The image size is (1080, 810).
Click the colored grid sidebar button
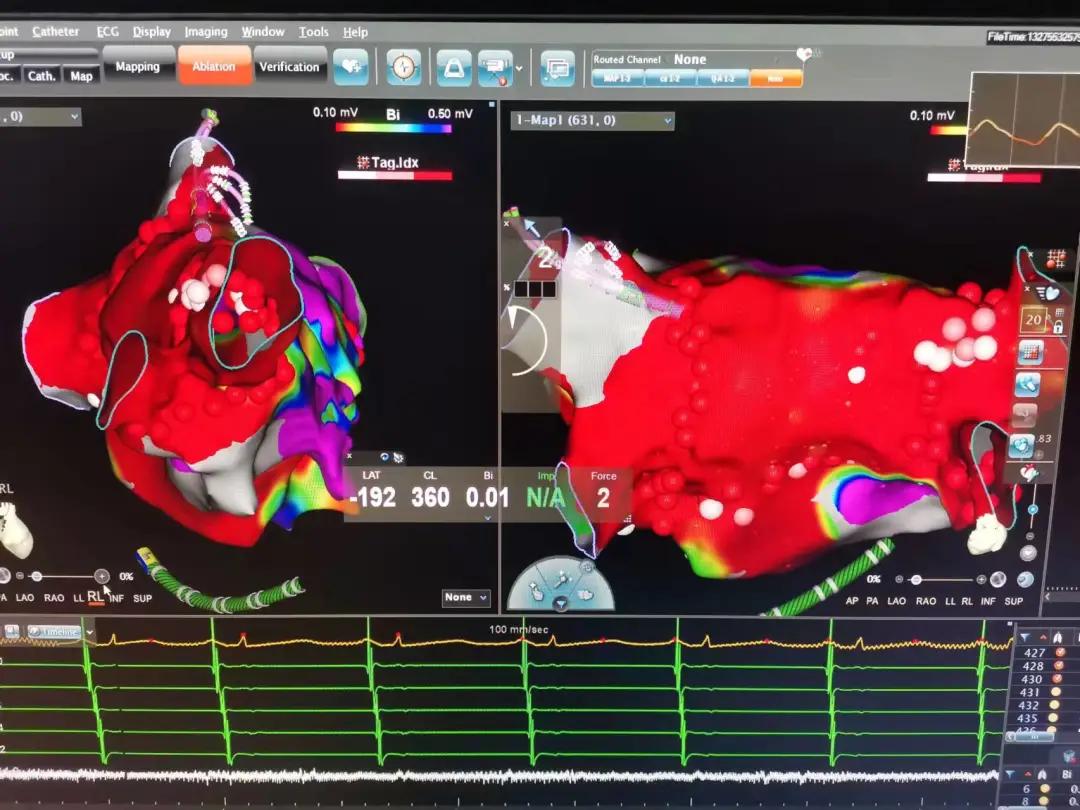[x=1030, y=353]
